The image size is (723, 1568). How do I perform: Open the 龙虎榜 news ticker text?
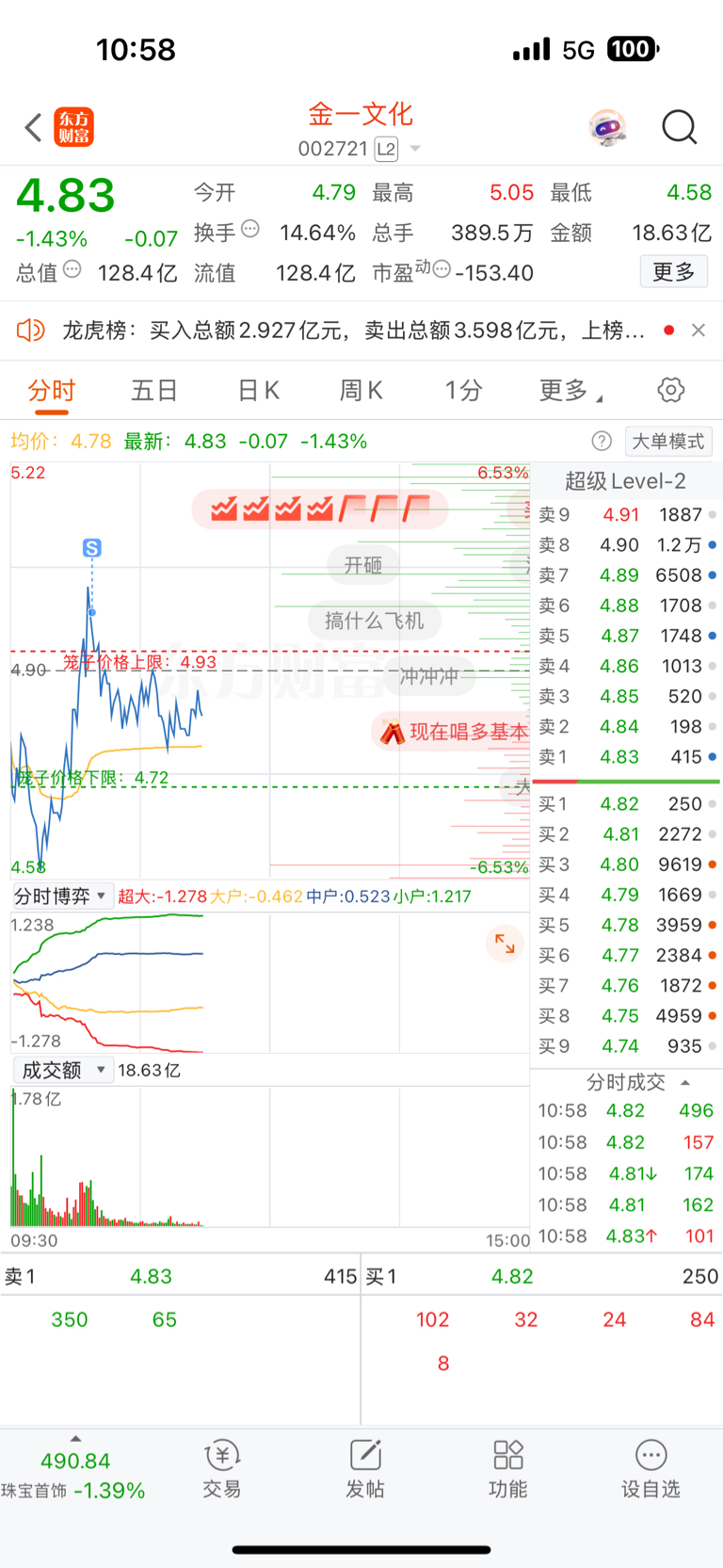click(x=353, y=331)
